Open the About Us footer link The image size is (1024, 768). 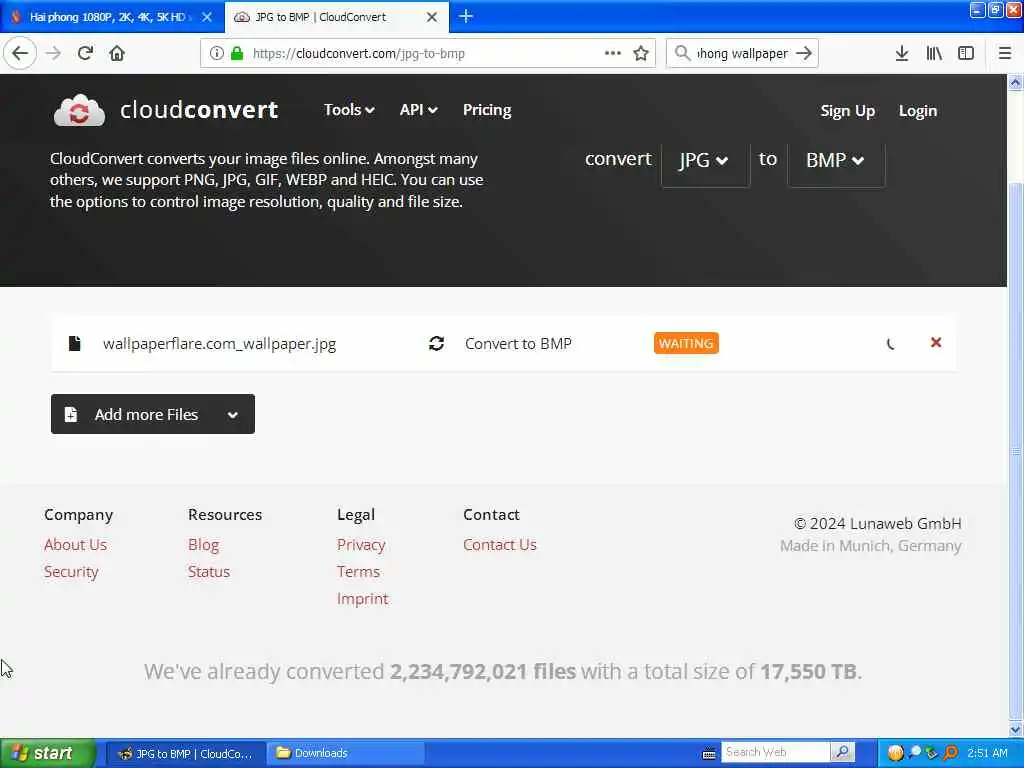point(76,545)
